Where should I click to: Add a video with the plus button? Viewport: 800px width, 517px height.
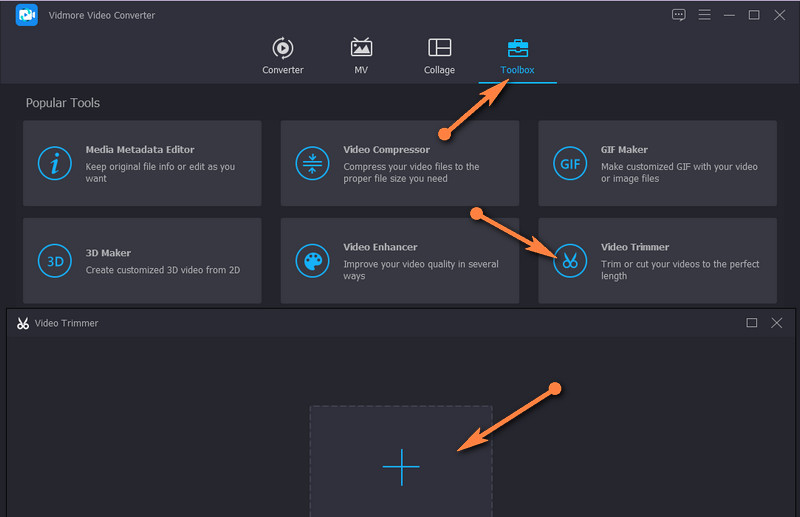point(401,467)
